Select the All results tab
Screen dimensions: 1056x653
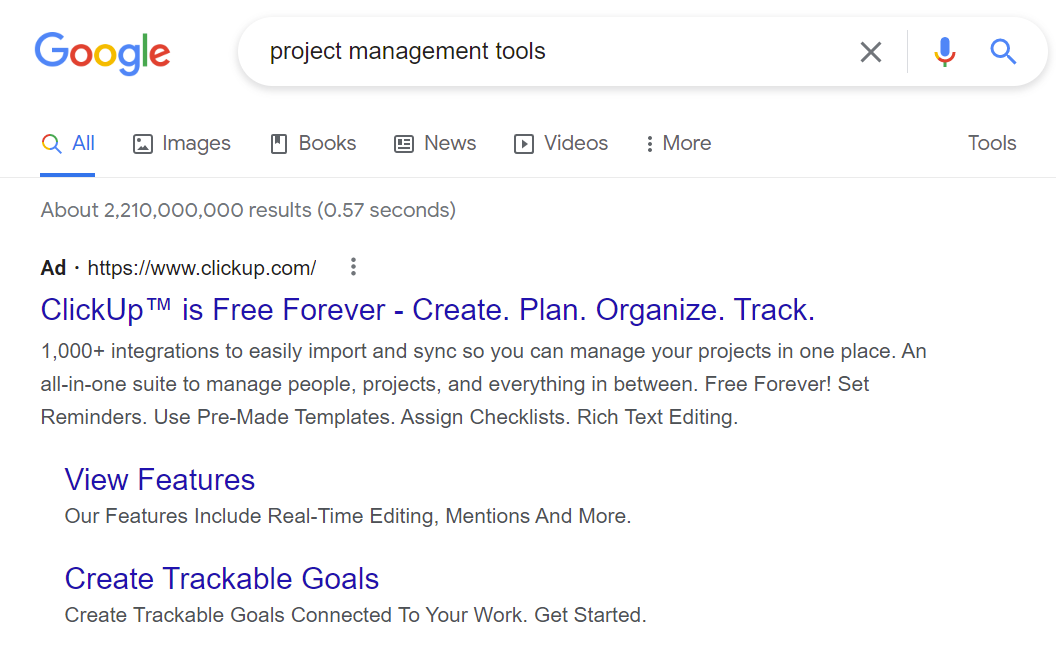[68, 143]
